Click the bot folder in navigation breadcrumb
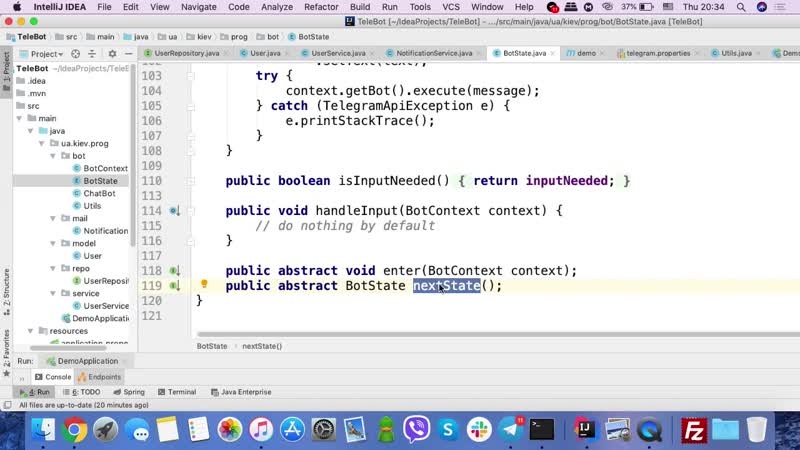This screenshot has width=800, height=450. point(268,37)
